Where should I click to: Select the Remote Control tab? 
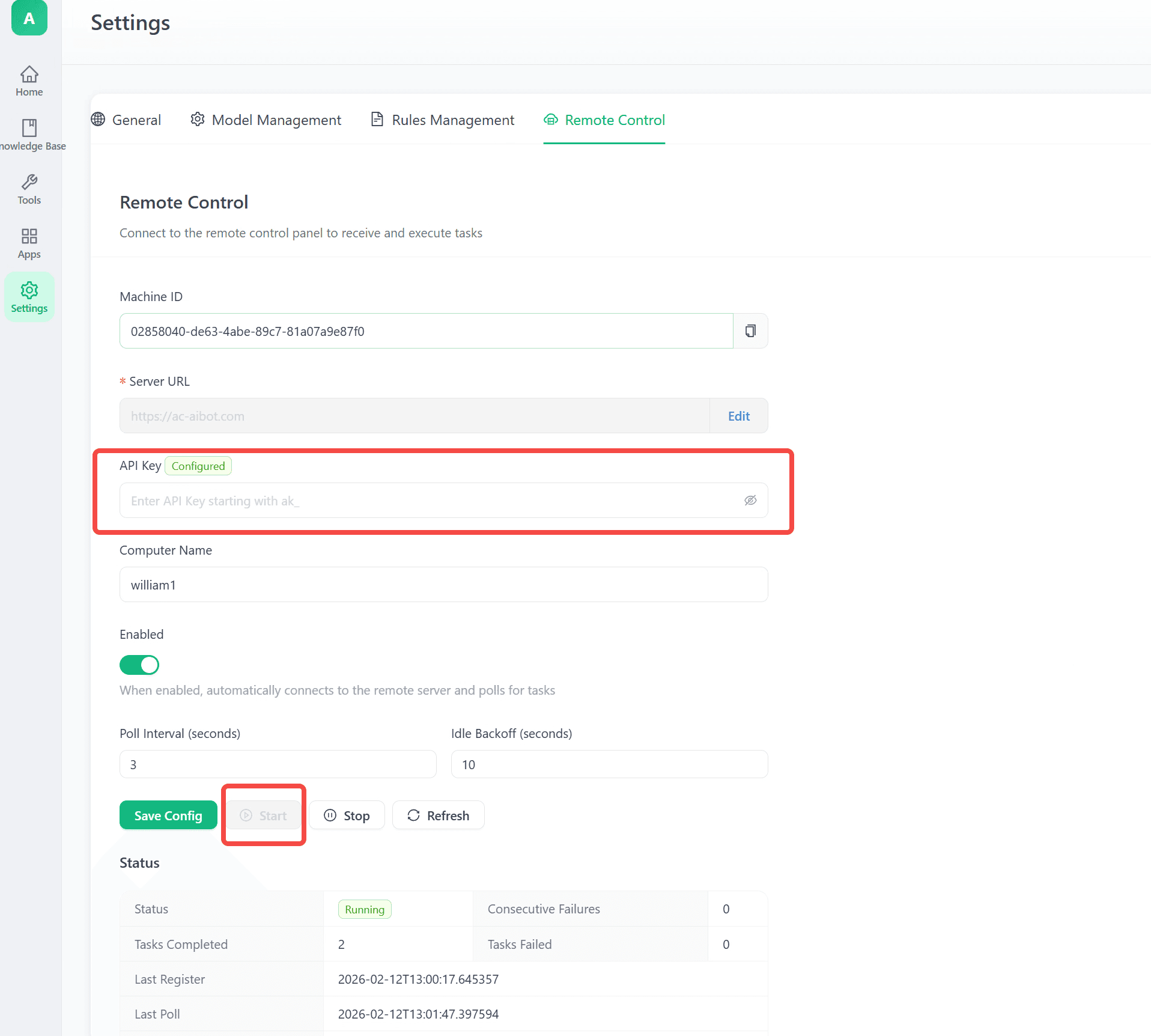[x=604, y=120]
